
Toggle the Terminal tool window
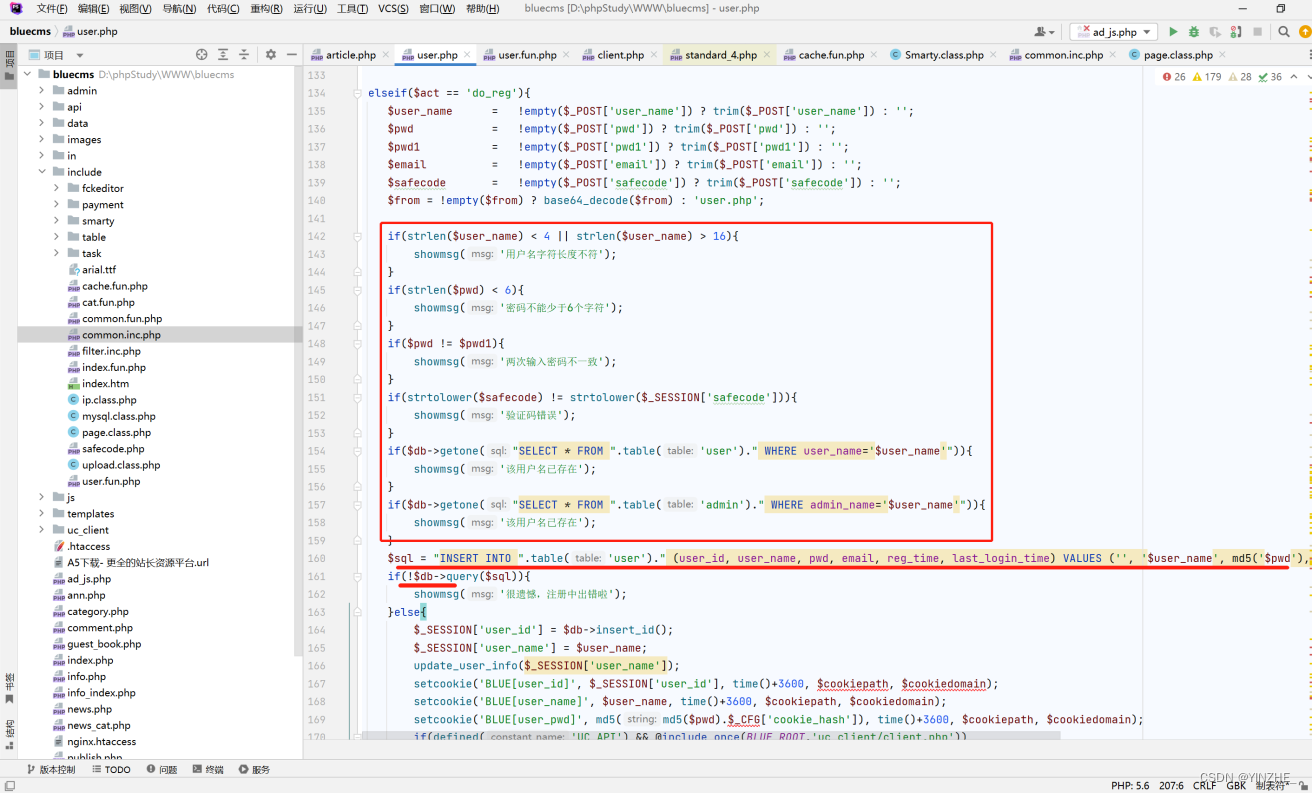(x=207, y=770)
